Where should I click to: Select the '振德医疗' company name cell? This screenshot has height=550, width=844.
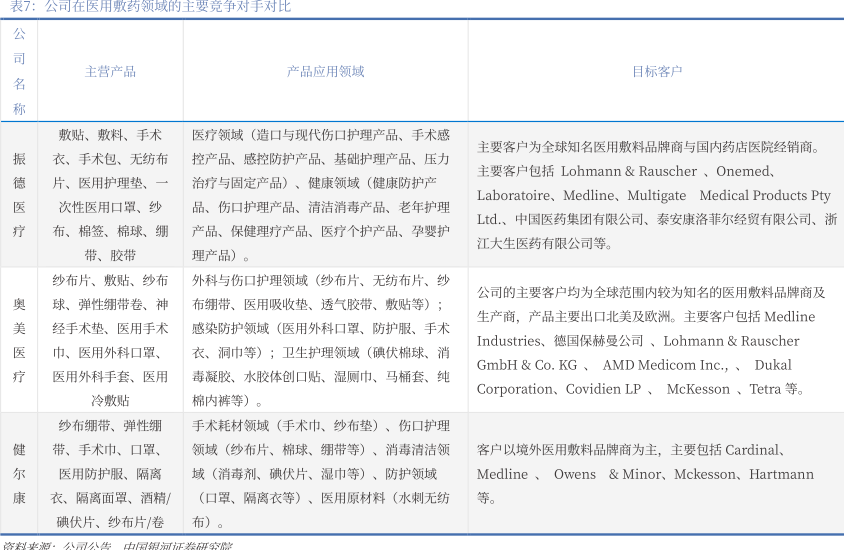[x=19, y=195]
